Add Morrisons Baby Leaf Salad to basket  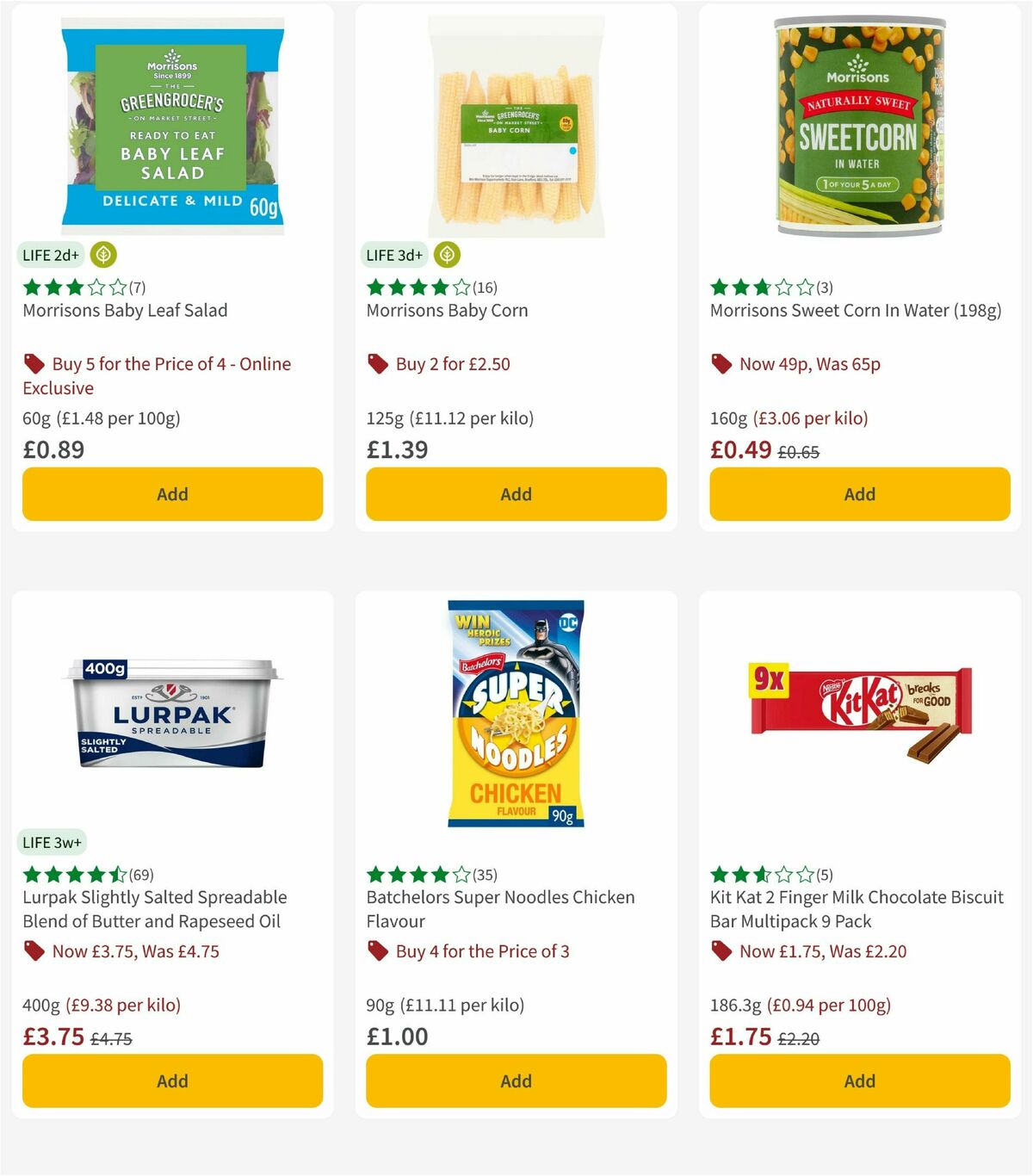coord(172,494)
